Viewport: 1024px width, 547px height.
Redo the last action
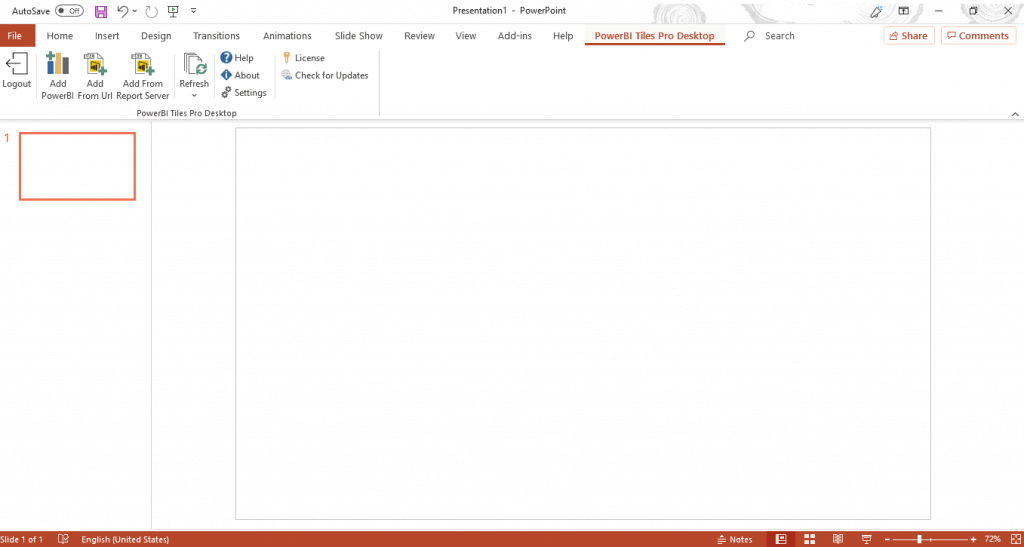[152, 11]
